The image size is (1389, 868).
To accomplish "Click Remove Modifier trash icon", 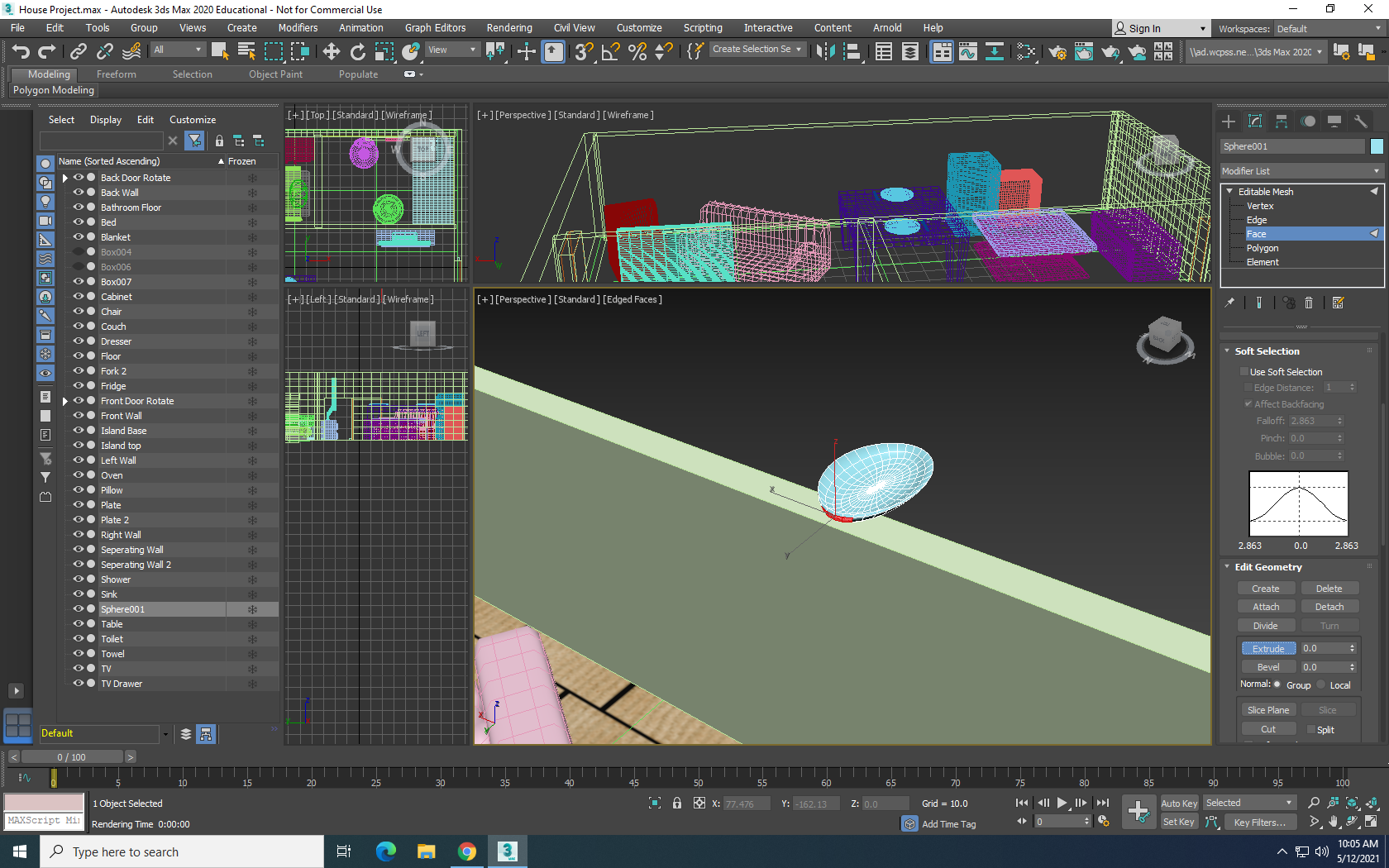I will [x=1309, y=303].
